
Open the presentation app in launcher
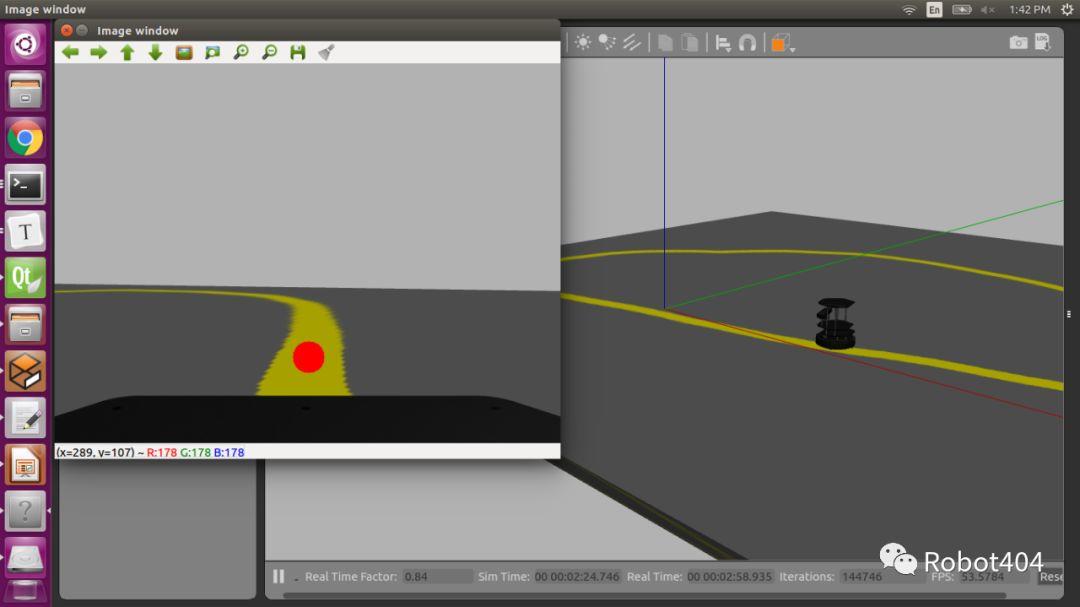(x=25, y=465)
